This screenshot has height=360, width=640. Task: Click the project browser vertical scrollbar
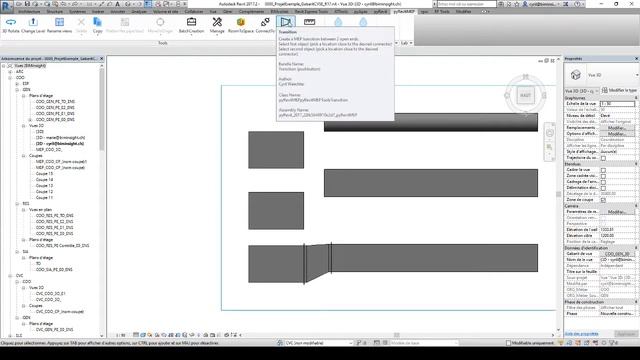(102, 109)
